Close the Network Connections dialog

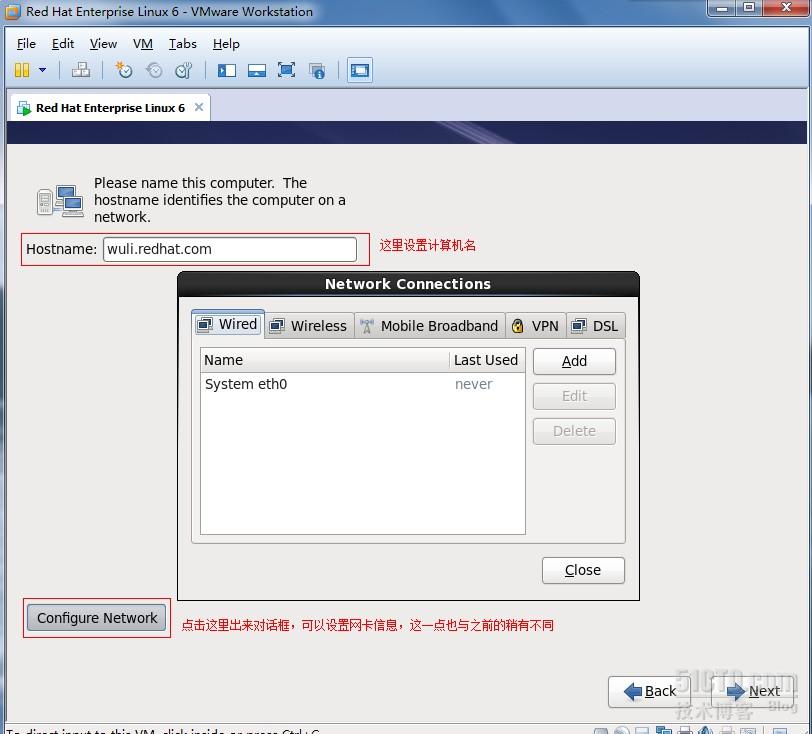(x=583, y=570)
